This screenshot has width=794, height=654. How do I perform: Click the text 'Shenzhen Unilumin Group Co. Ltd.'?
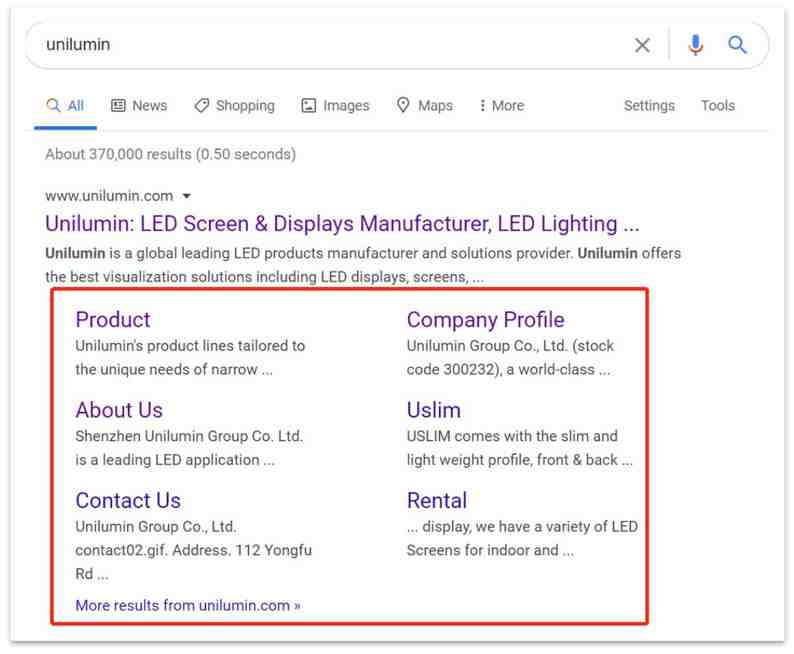(x=189, y=436)
